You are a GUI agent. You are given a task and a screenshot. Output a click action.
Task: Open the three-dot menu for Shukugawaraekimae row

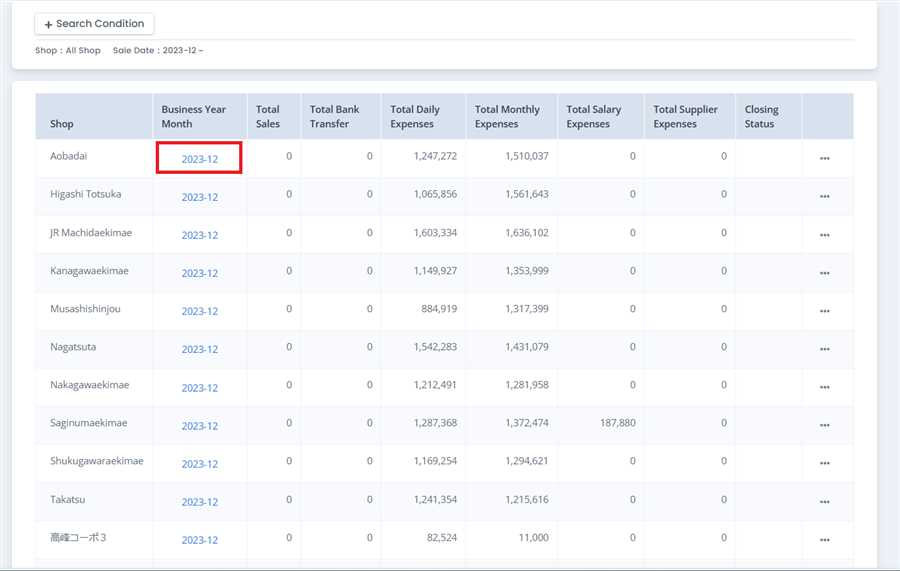pyautogui.click(x=824, y=464)
